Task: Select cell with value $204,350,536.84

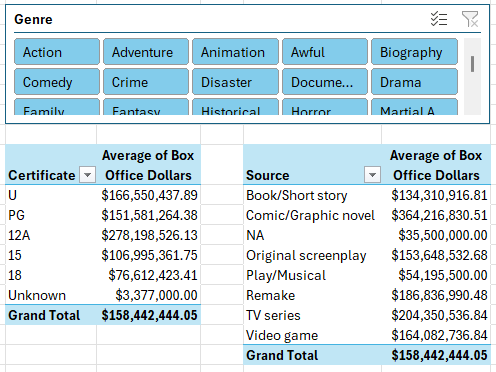Action: coord(436,315)
